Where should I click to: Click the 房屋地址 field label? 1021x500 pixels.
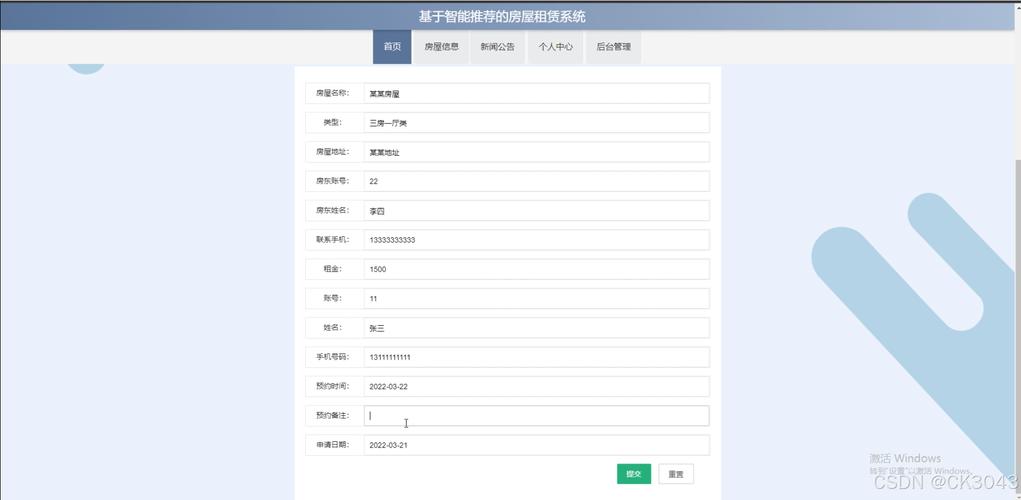coord(333,152)
